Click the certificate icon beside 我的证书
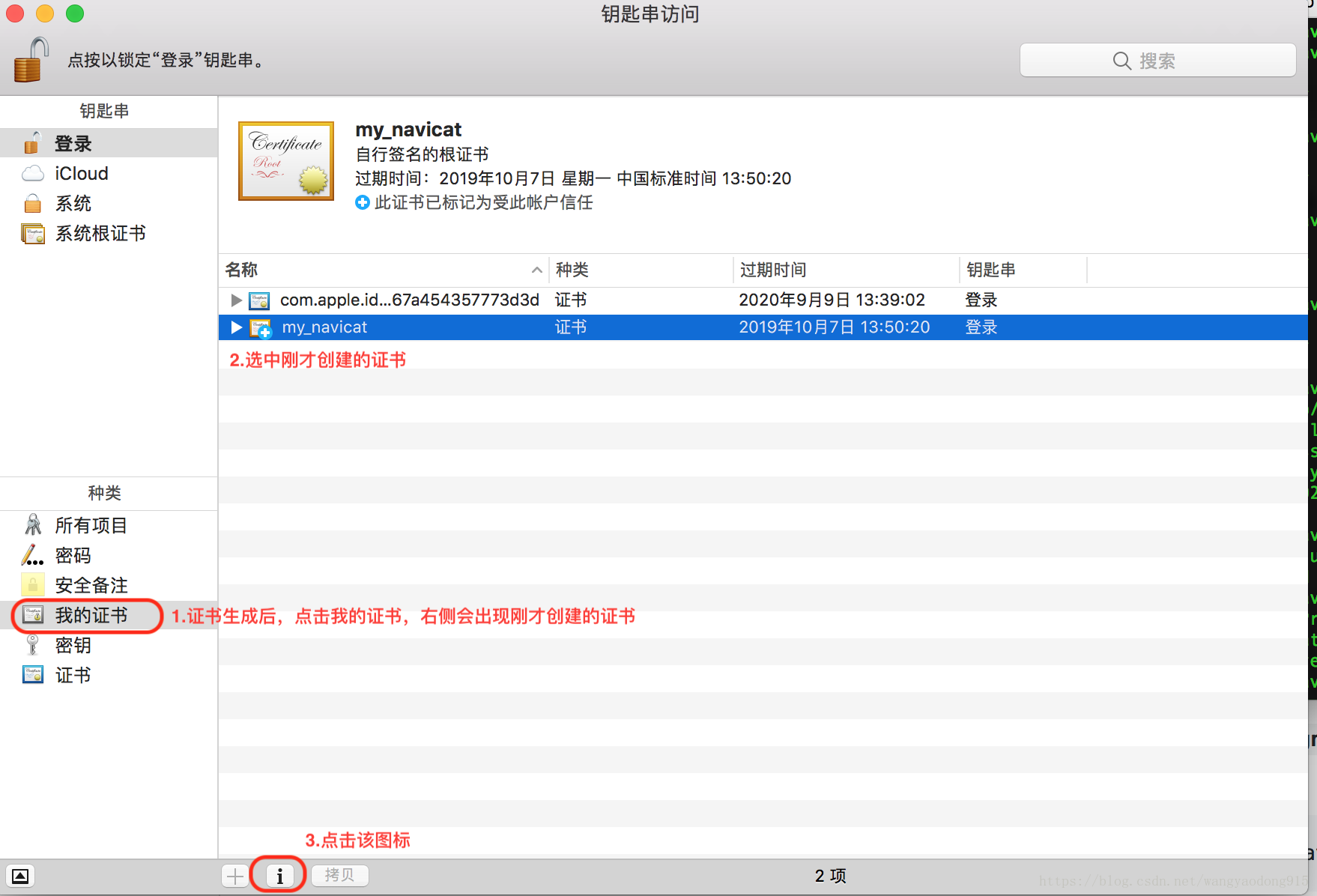This screenshot has height=896, width=1317. pyautogui.click(x=33, y=615)
